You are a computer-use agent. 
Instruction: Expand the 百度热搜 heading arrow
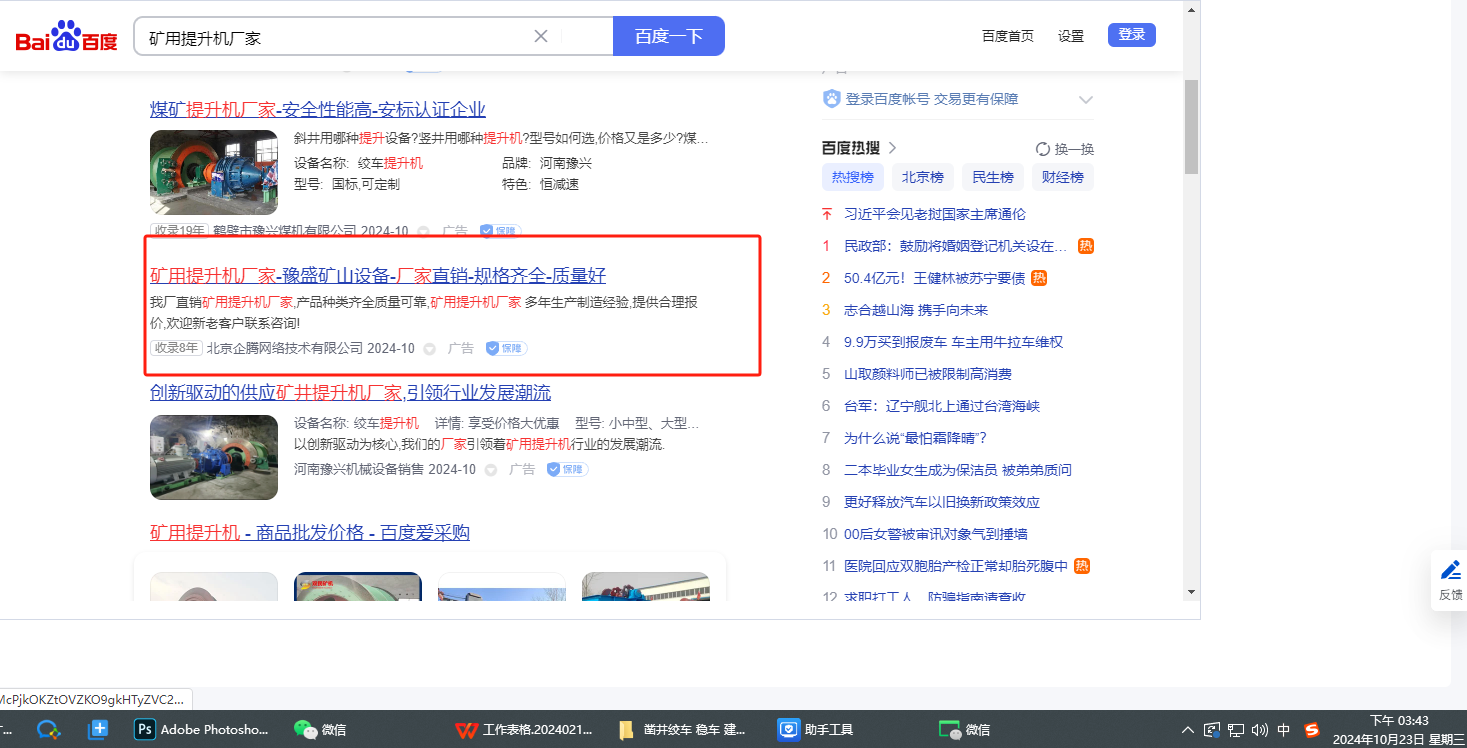(x=892, y=148)
